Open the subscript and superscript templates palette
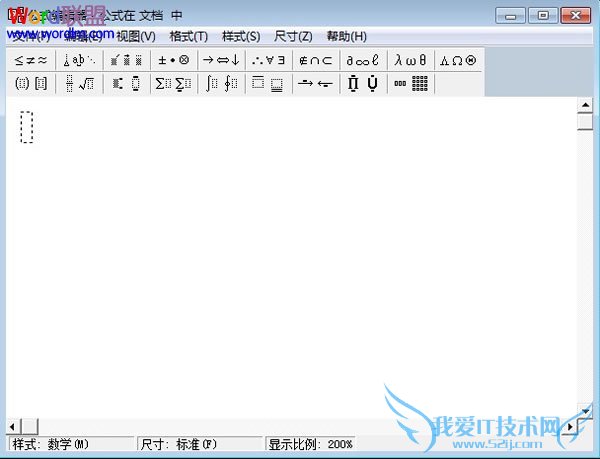Image resolution: width=600 pixels, height=459 pixels. pyautogui.click(x=127, y=83)
